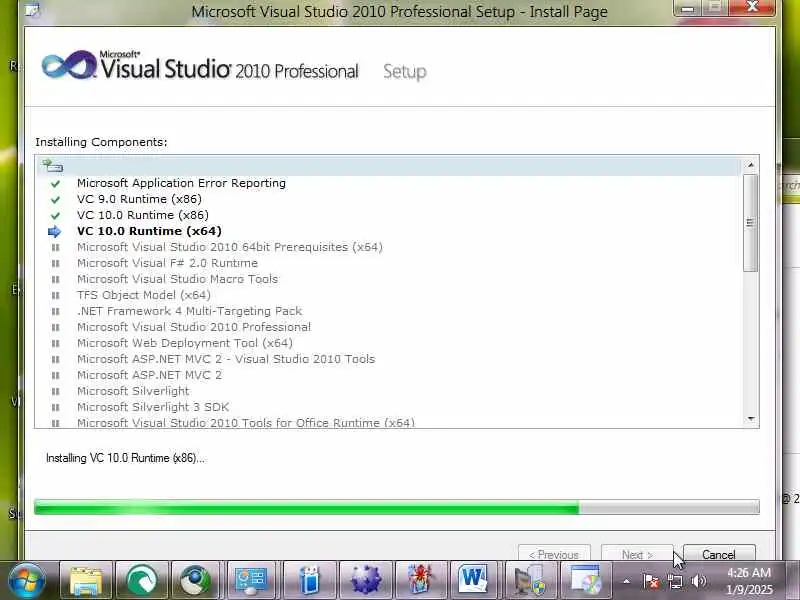Click pending icon beside Microsoft ASP.NET MVC 2

[56, 375]
